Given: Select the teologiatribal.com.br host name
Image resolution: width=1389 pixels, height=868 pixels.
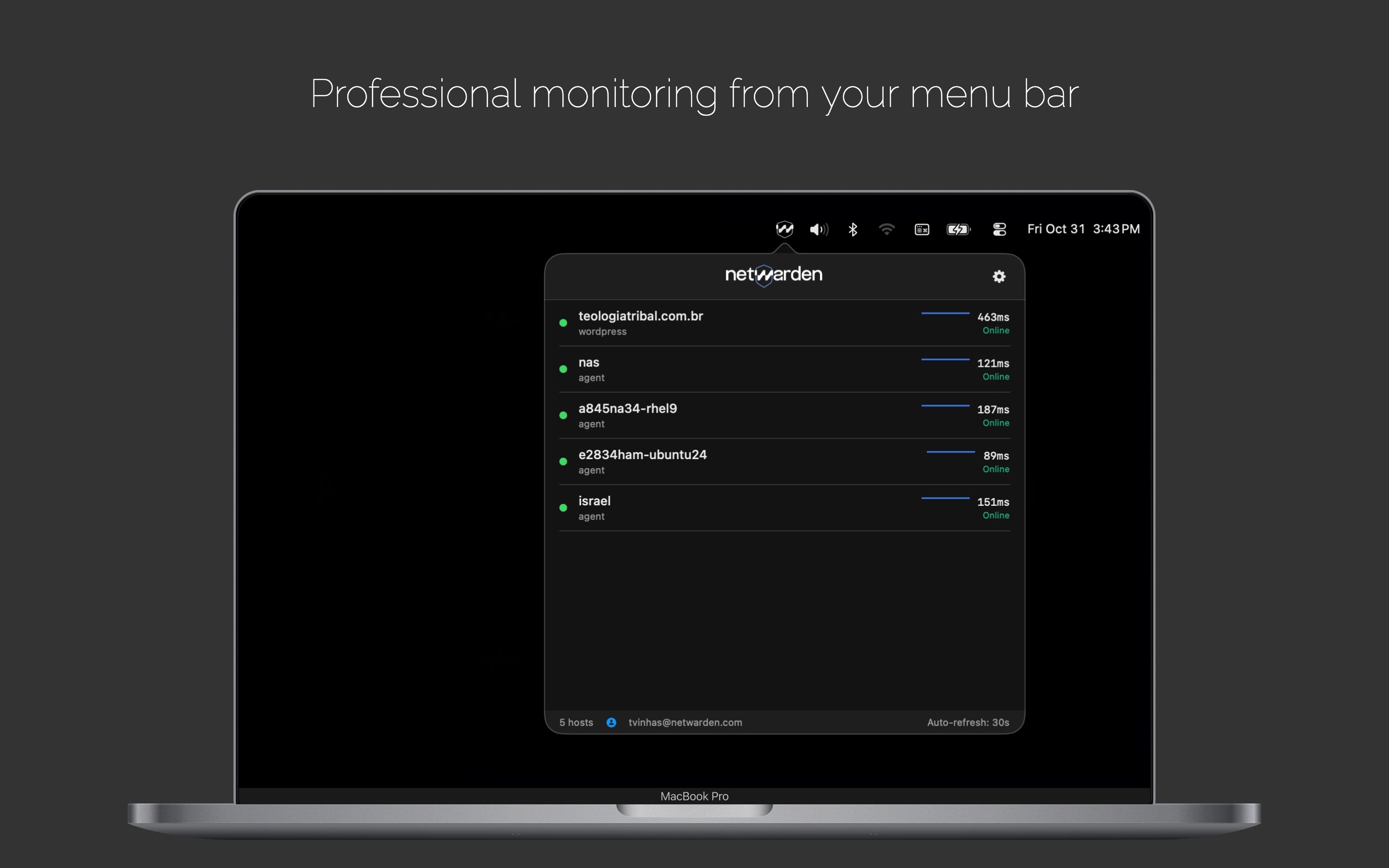Looking at the screenshot, I should pyautogui.click(x=640, y=316).
